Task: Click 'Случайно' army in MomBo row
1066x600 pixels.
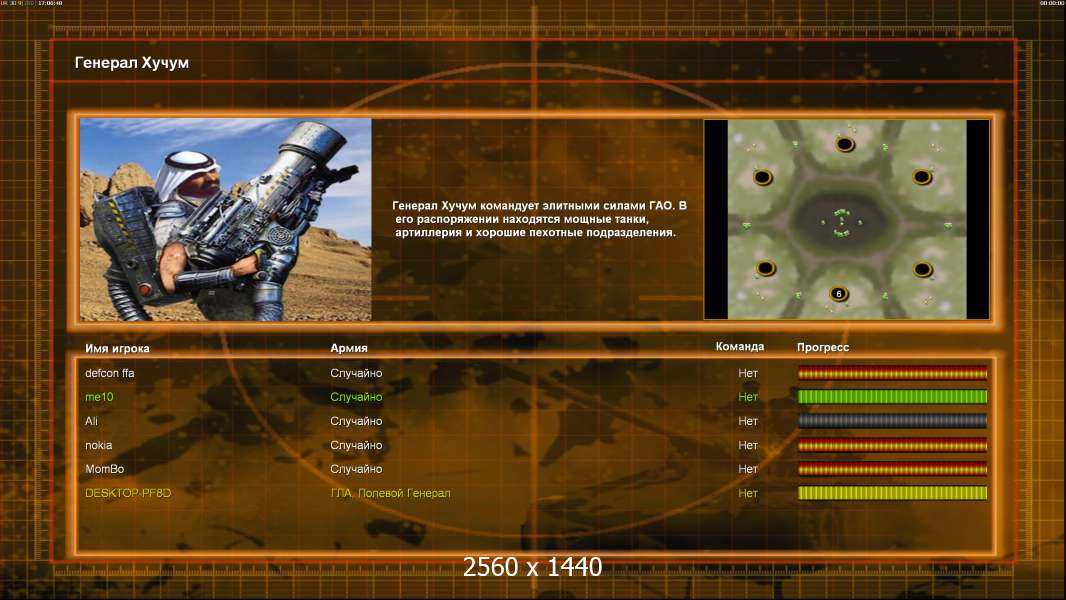Action: click(x=356, y=469)
